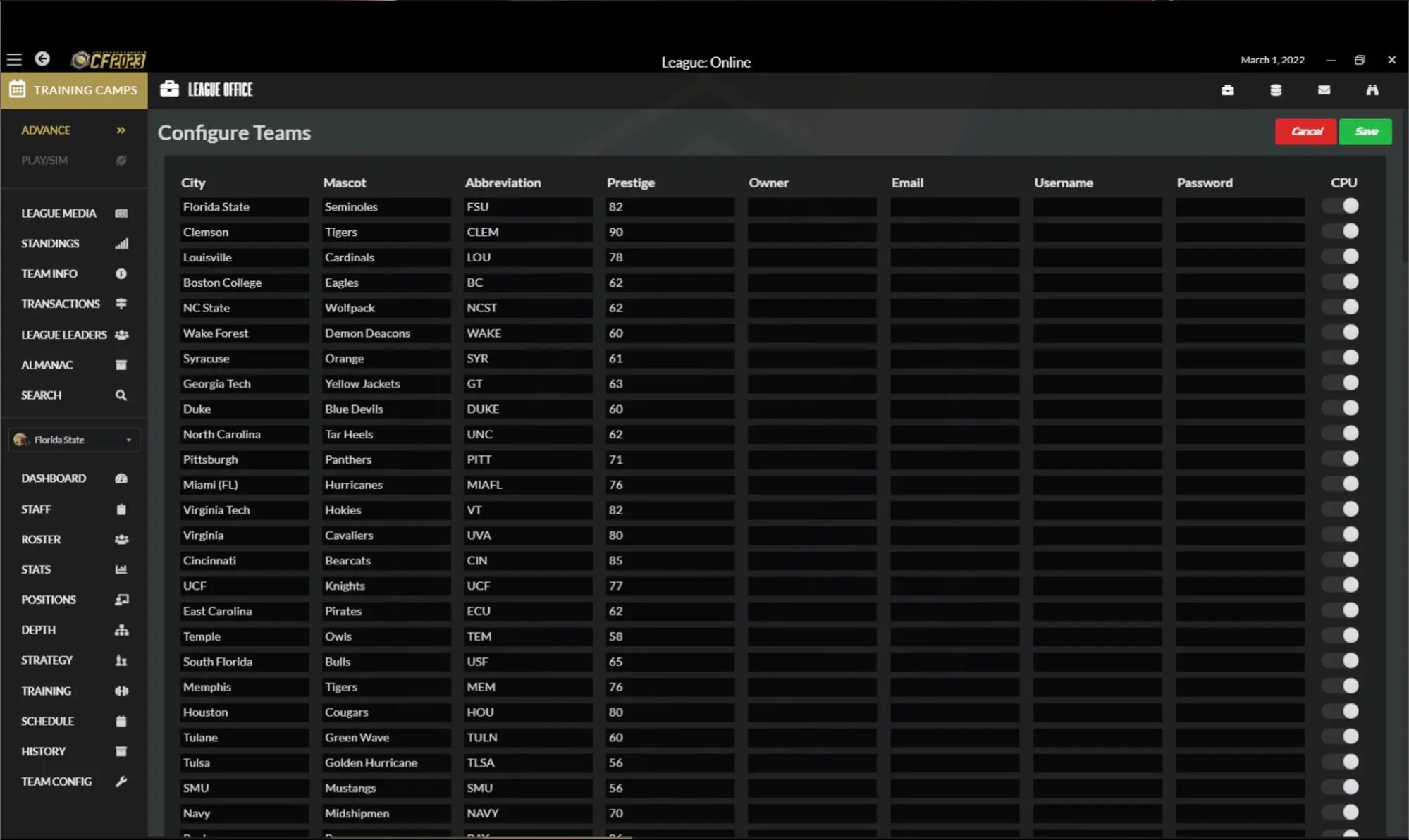Click the March 1, 2022 date
This screenshot has width=1409, height=840.
pos(1272,60)
